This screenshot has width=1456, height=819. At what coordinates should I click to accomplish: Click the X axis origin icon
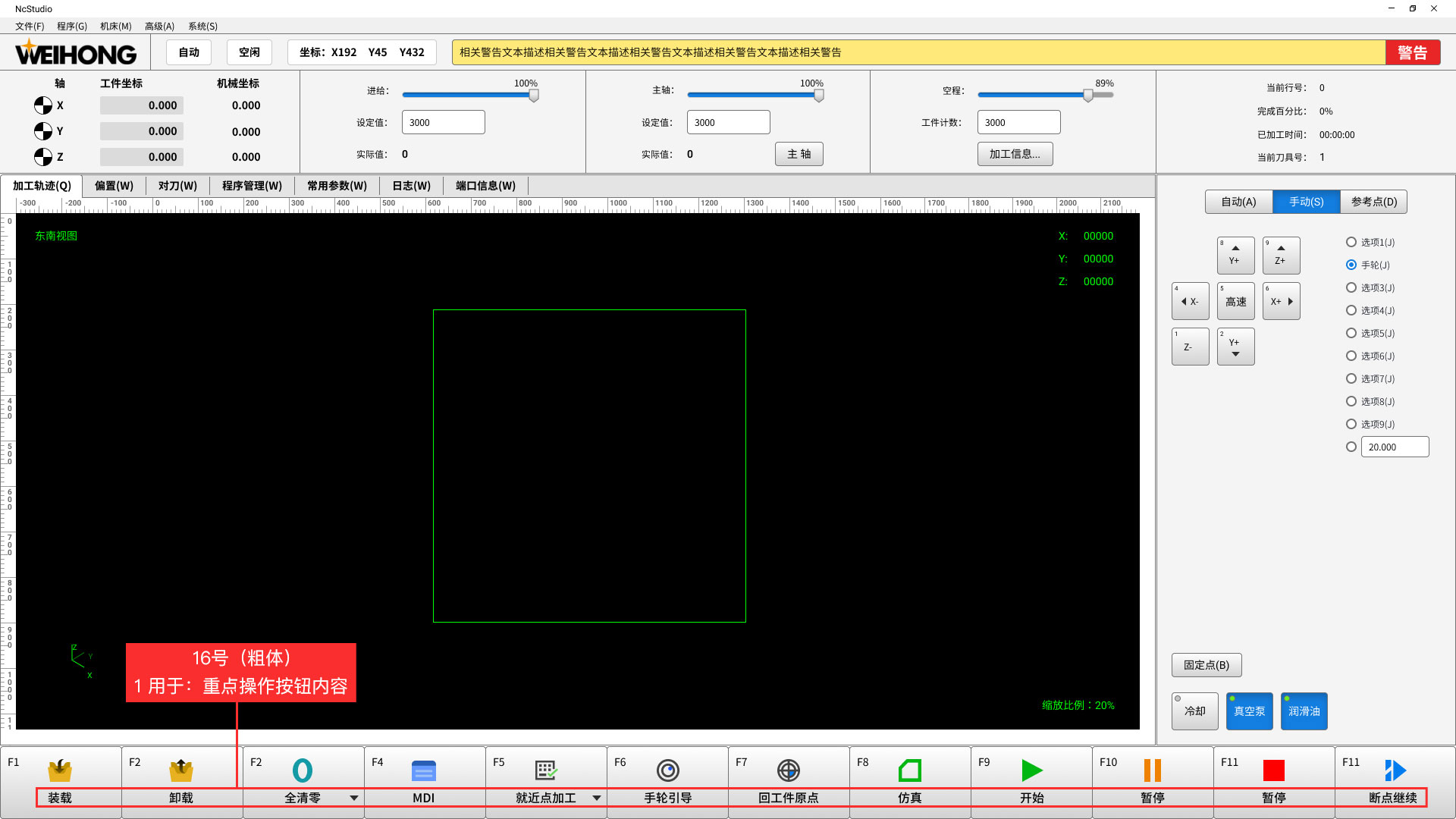point(43,105)
